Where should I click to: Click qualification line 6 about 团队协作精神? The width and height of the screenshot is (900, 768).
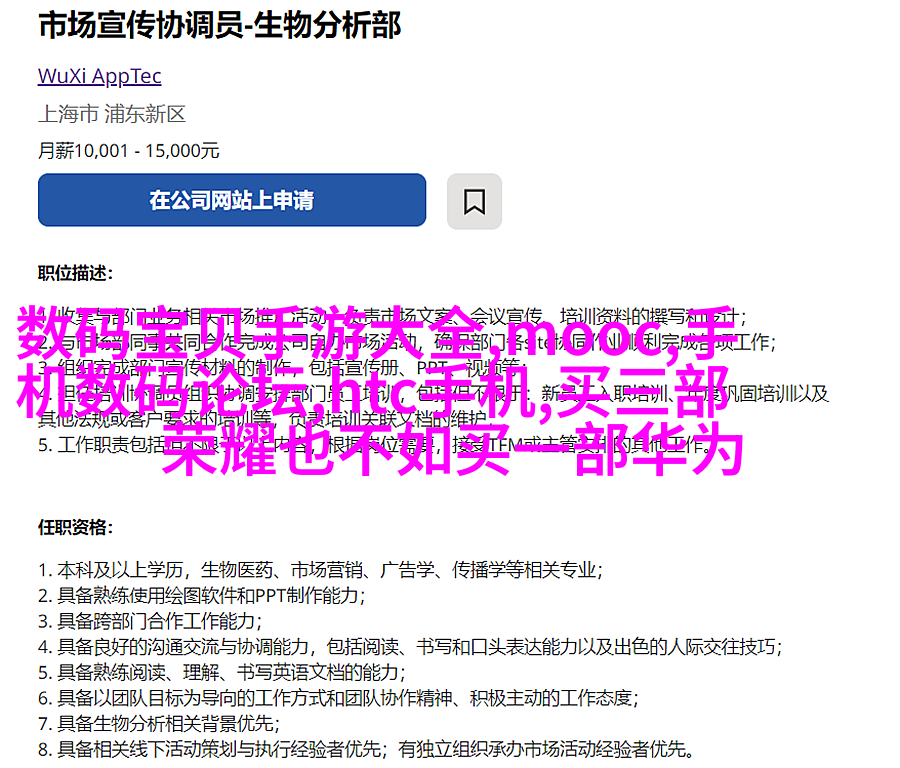click(338, 698)
